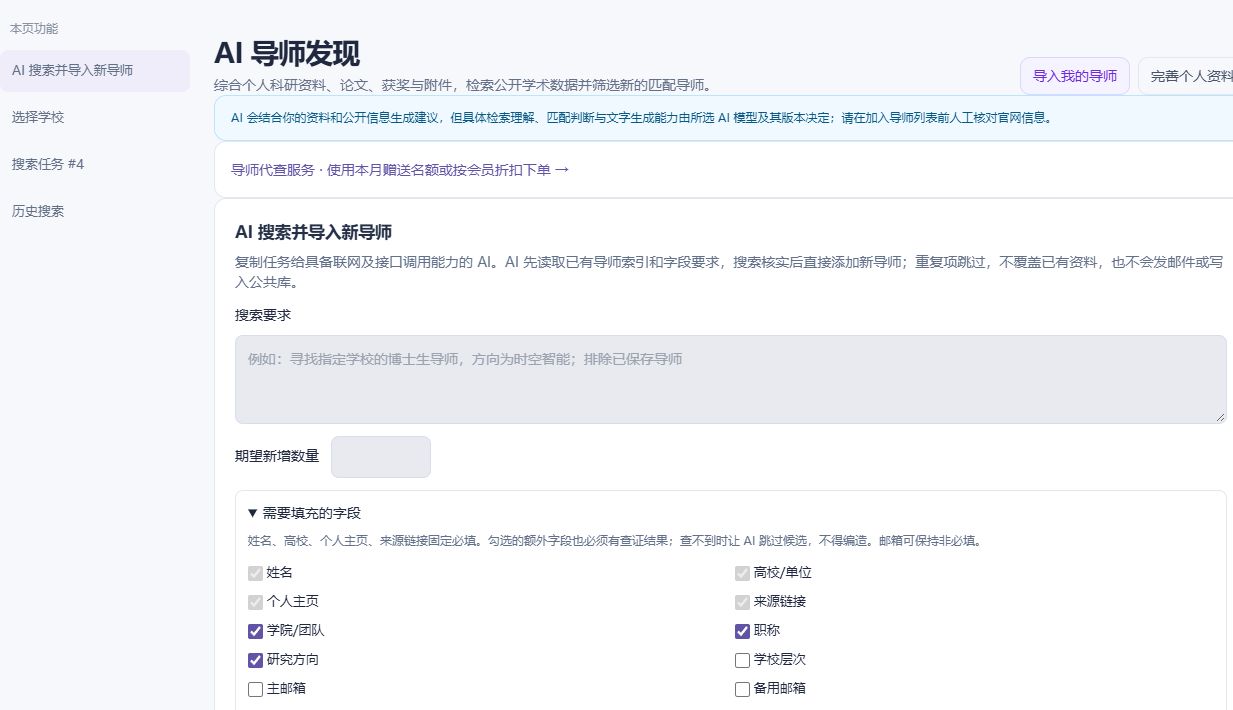Uncheck the 研究方向 checkbox
This screenshot has width=1233, height=710.
(255, 660)
